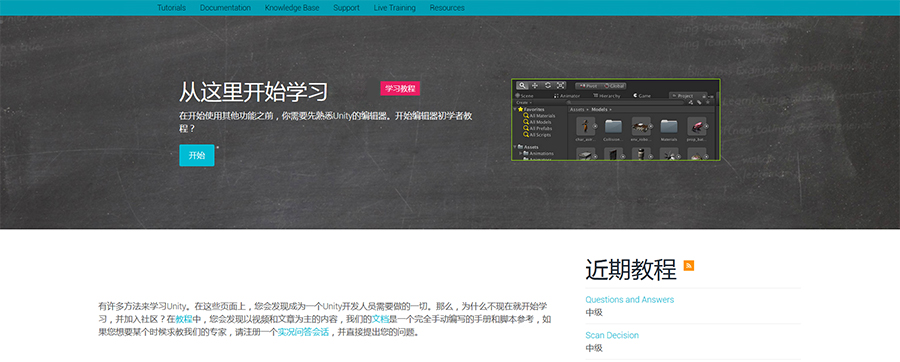Open the Questions and Answers tutorial link
This screenshot has height=362, width=900.
point(630,299)
